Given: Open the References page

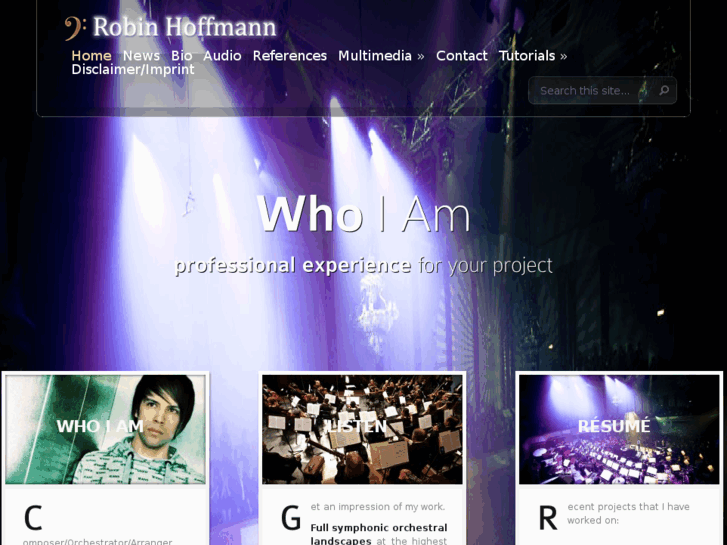Looking at the screenshot, I should (x=290, y=56).
